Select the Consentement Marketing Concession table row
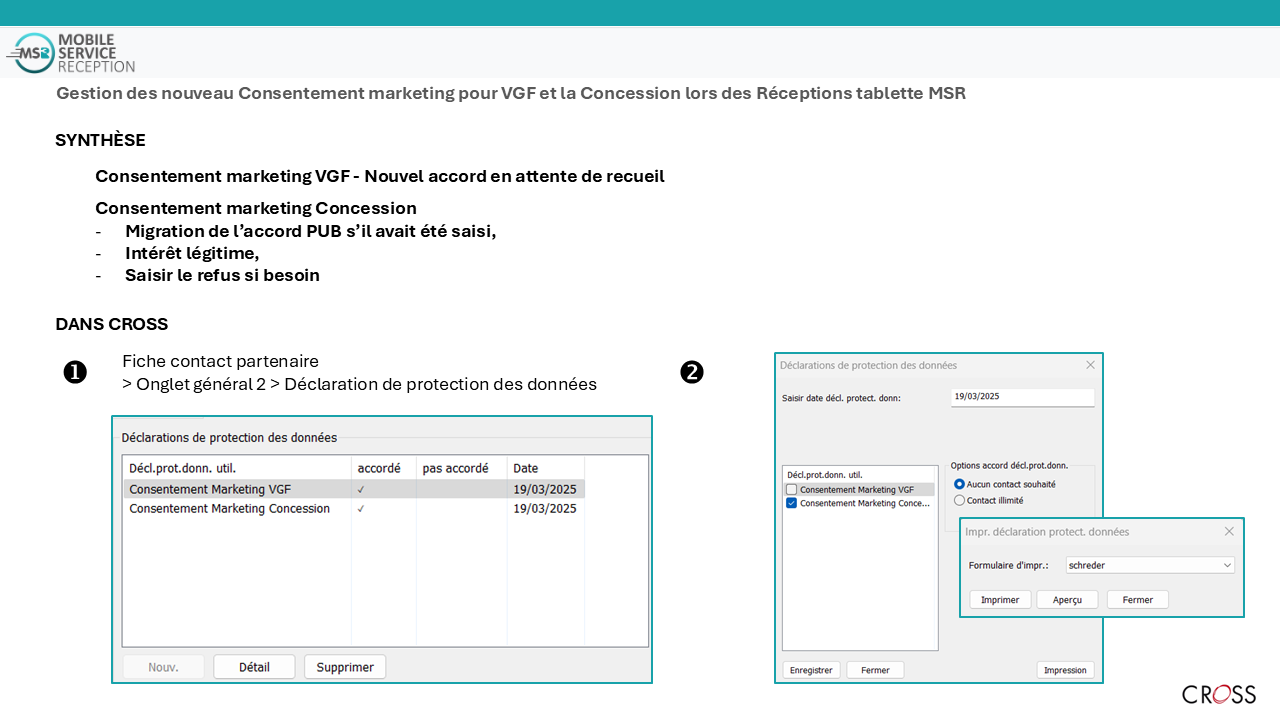Screen dimensions: 1280x720 click(354, 508)
